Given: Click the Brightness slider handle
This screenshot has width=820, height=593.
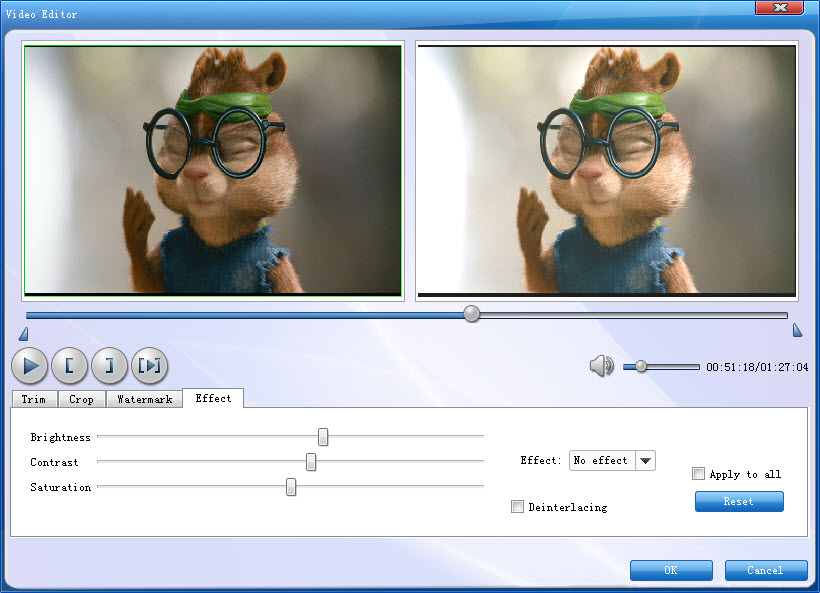Looking at the screenshot, I should 323,437.
